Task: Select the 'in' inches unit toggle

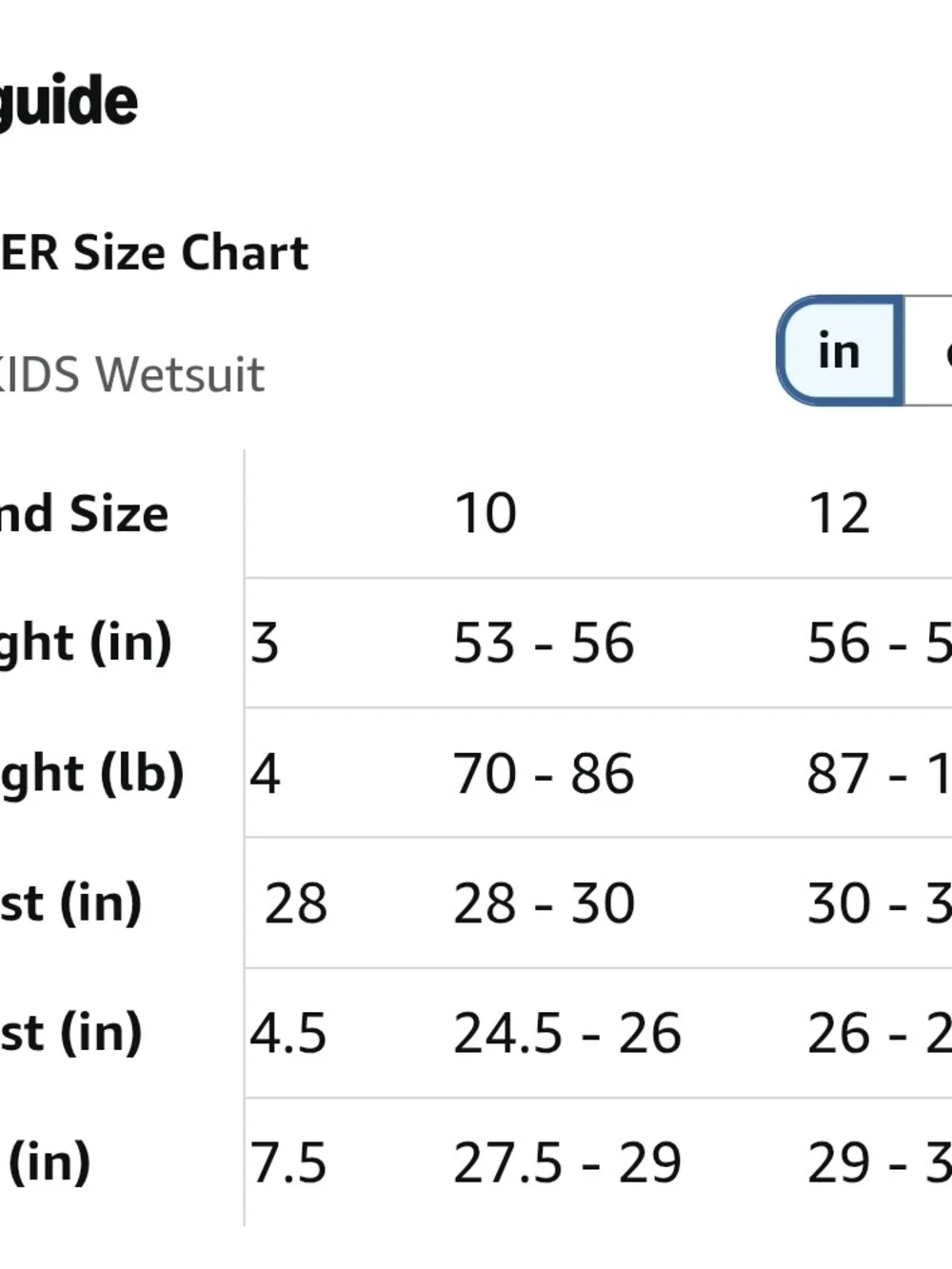Action: pyautogui.click(x=840, y=350)
